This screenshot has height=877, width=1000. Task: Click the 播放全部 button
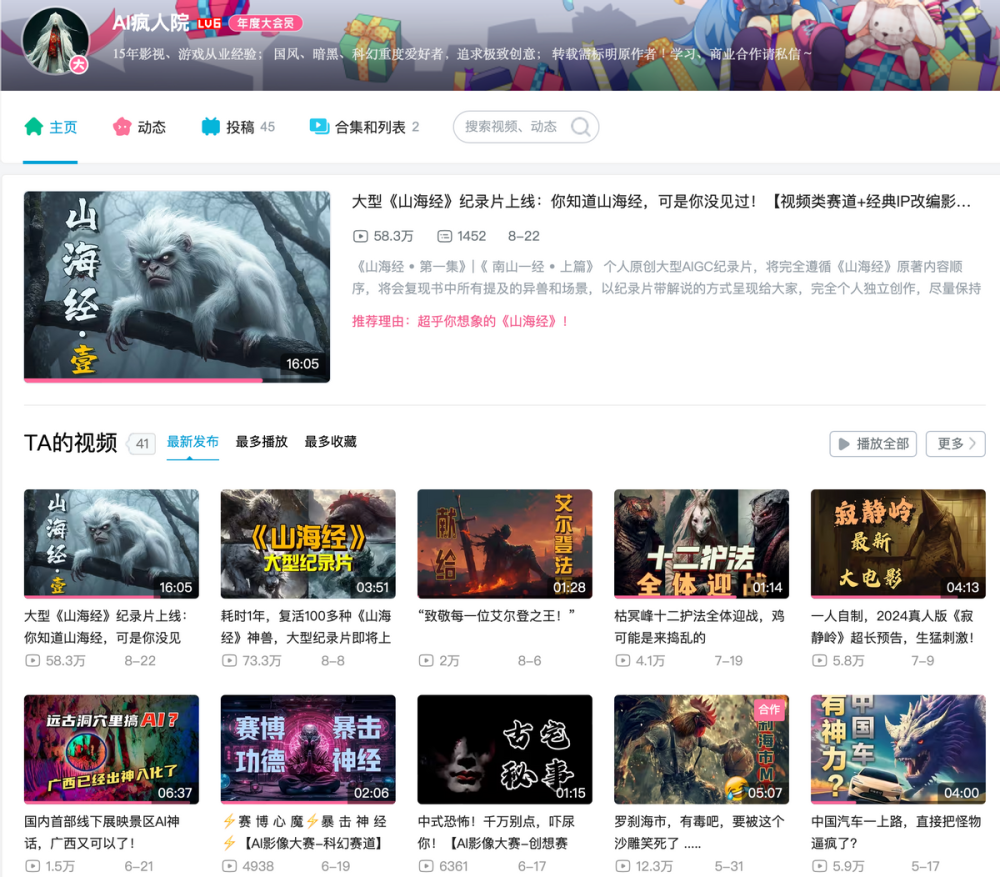pos(872,444)
